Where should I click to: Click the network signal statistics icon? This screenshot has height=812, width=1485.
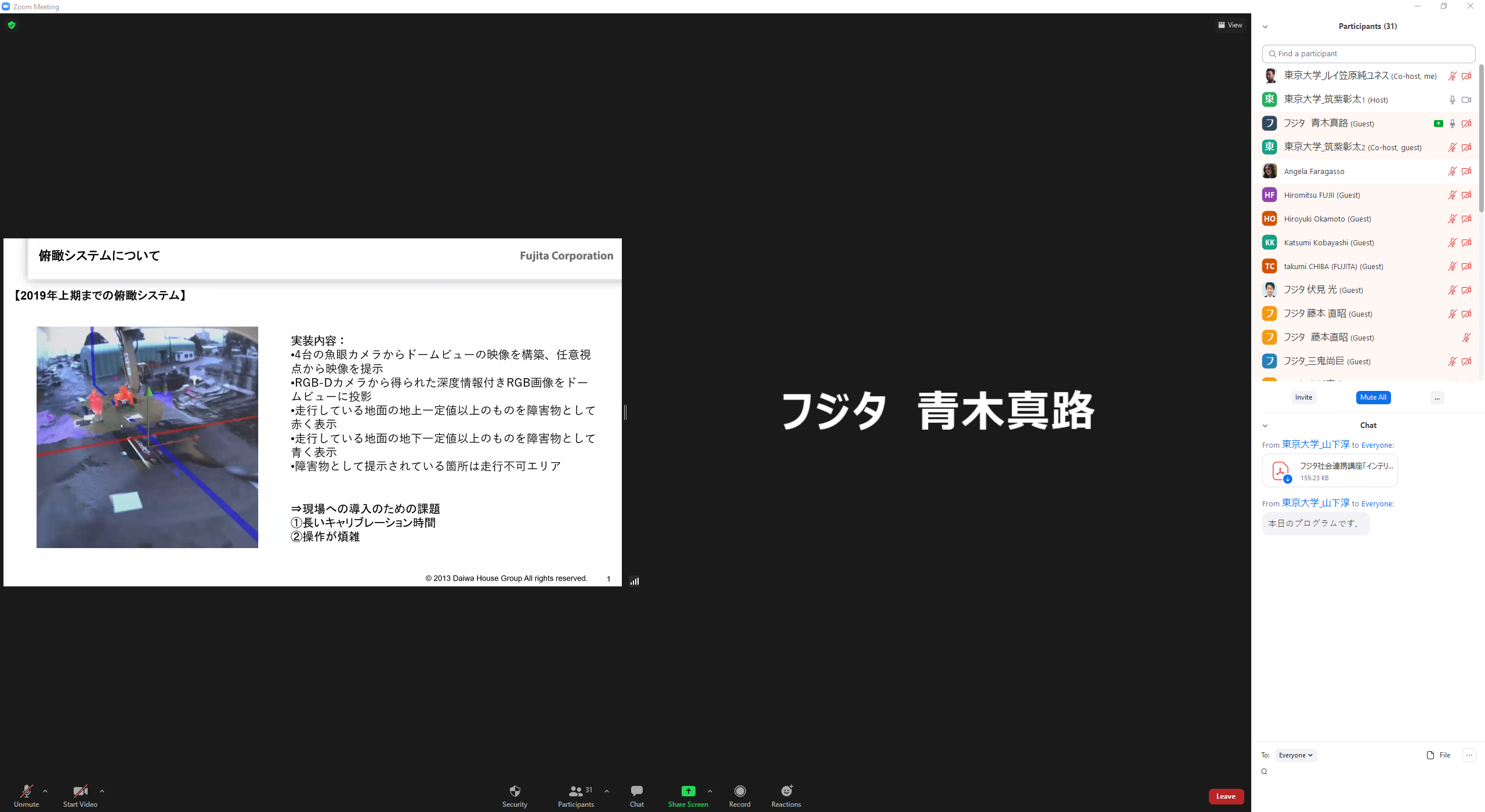(635, 581)
